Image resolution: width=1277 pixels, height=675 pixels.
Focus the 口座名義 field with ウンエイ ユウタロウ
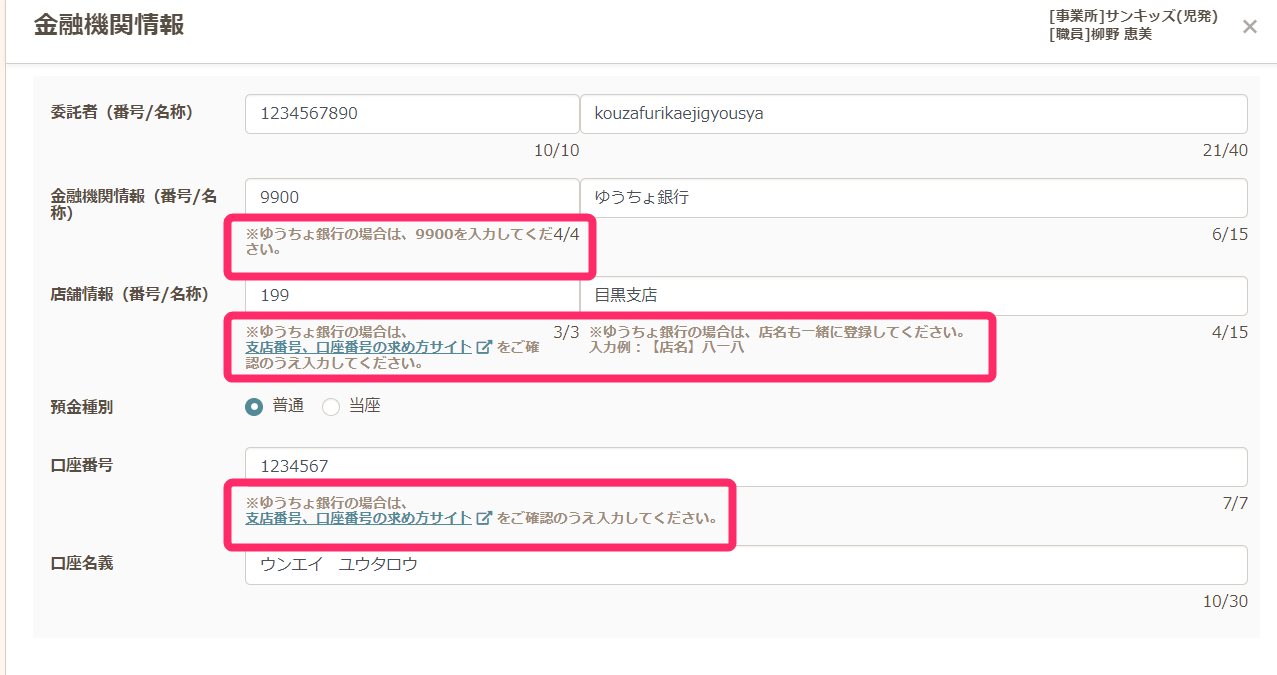point(745,565)
